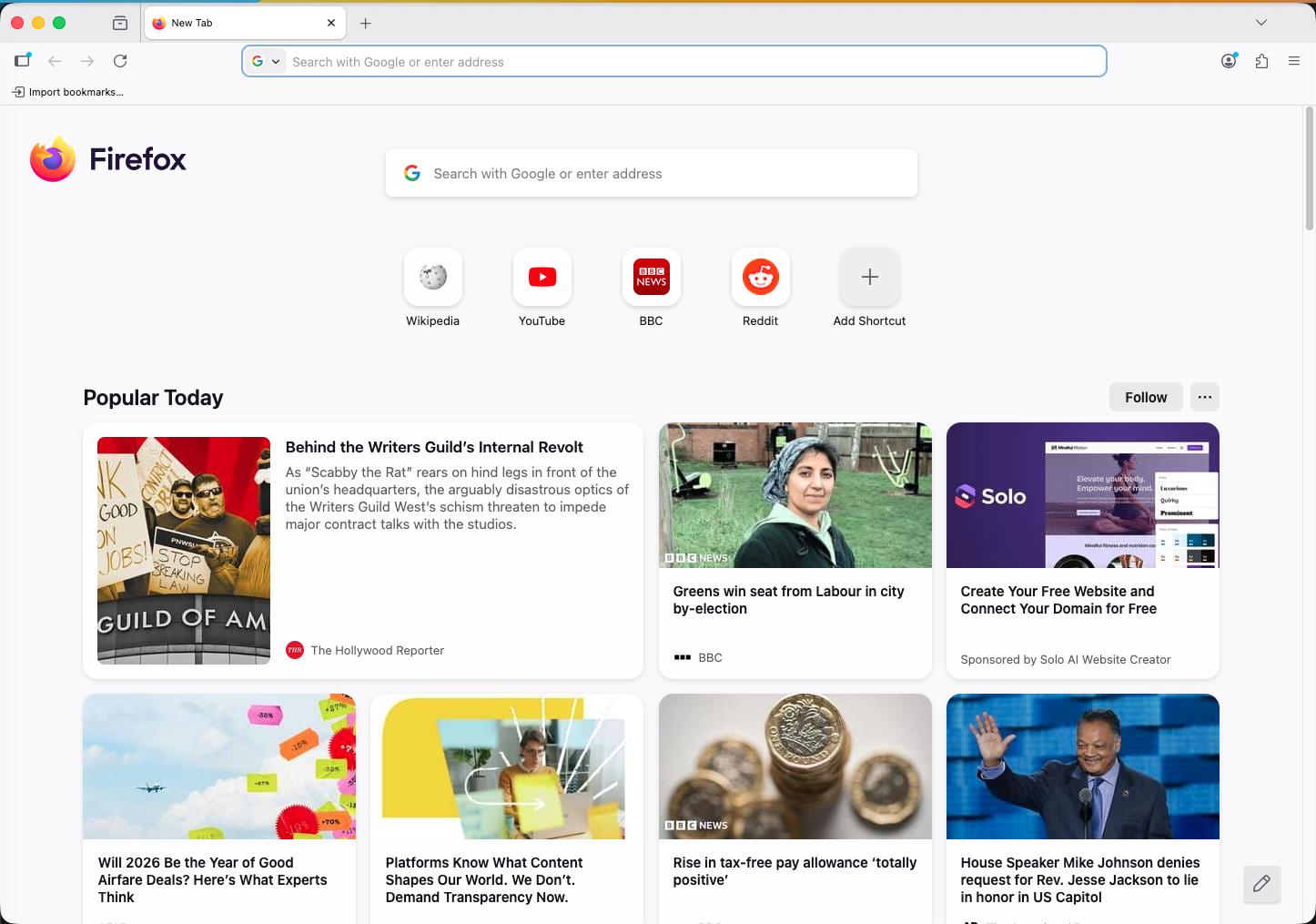Expand the list all tabs chevron

(x=1260, y=23)
